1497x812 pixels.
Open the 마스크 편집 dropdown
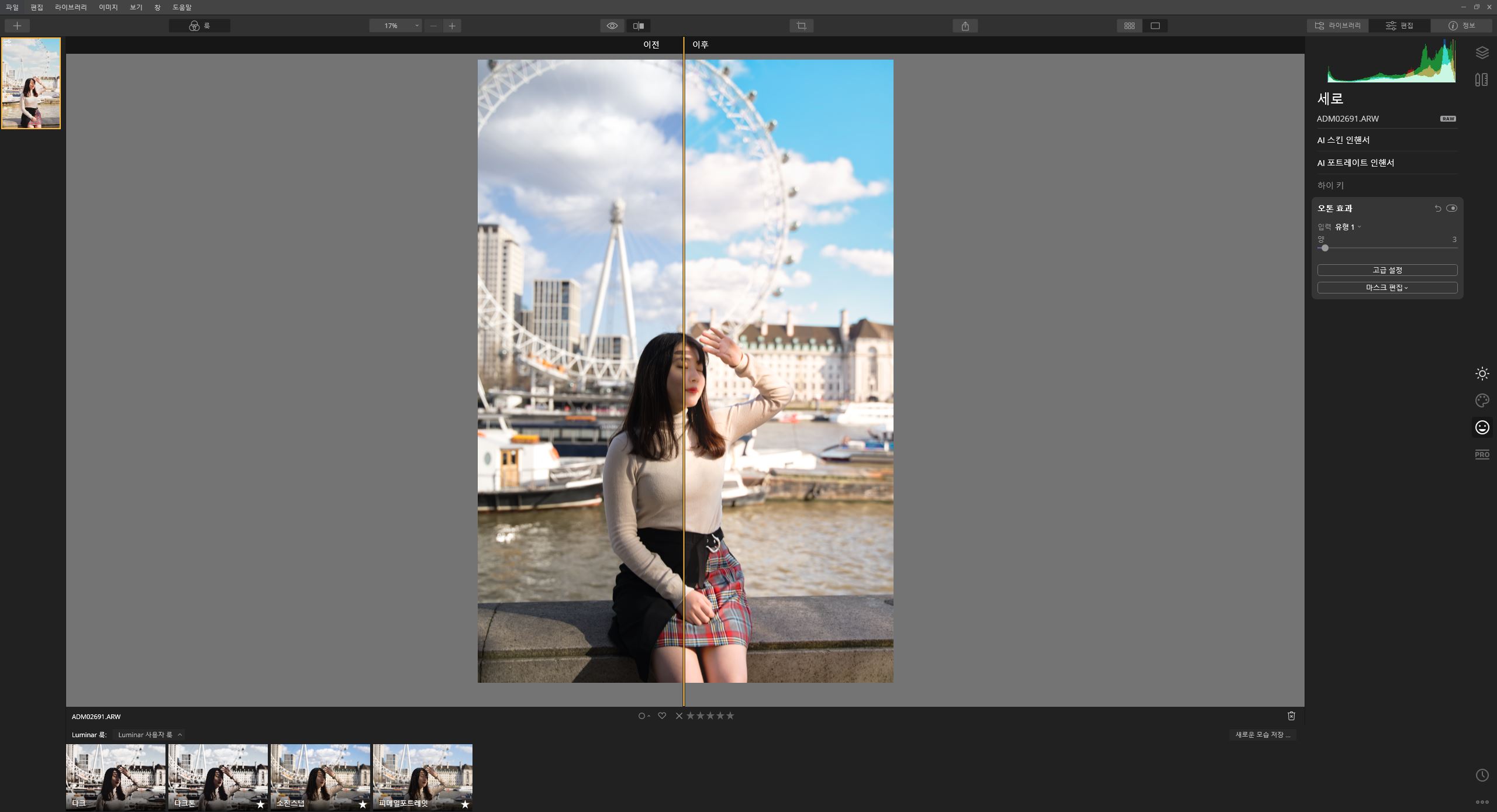click(x=1386, y=288)
